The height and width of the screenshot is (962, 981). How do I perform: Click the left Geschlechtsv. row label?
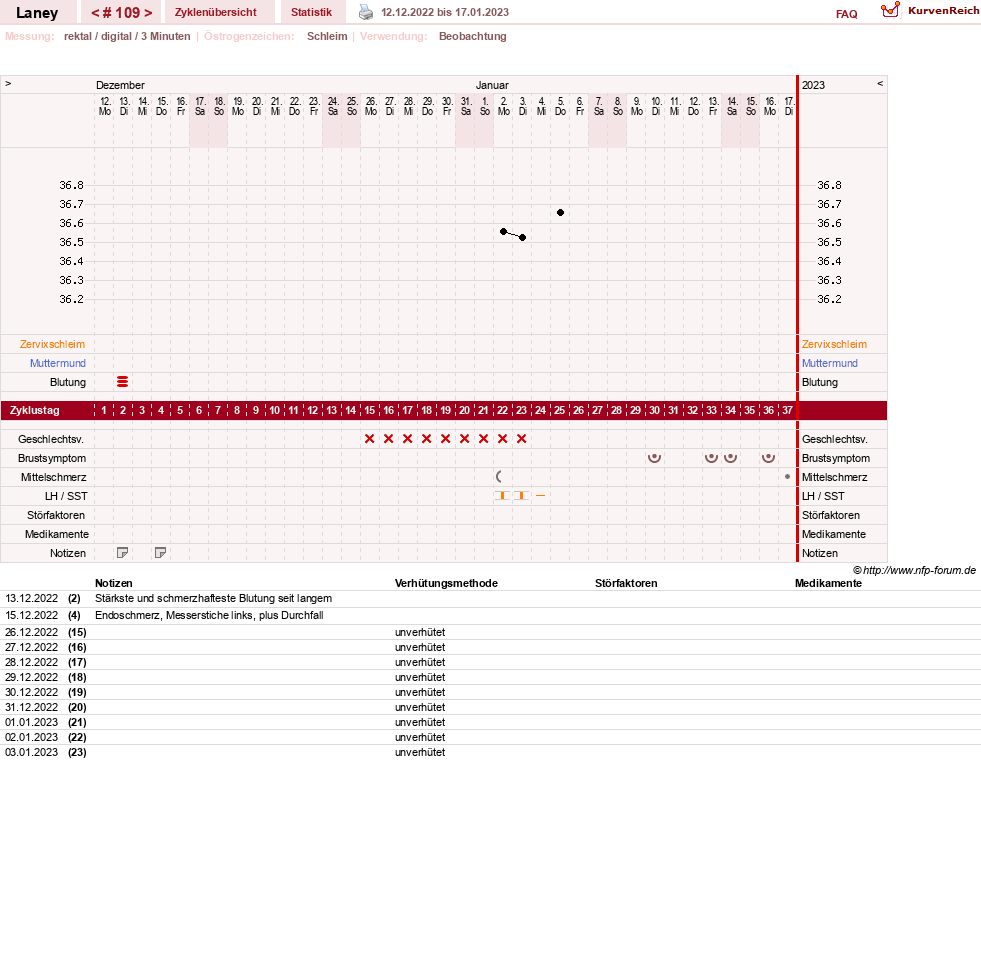tap(51, 439)
